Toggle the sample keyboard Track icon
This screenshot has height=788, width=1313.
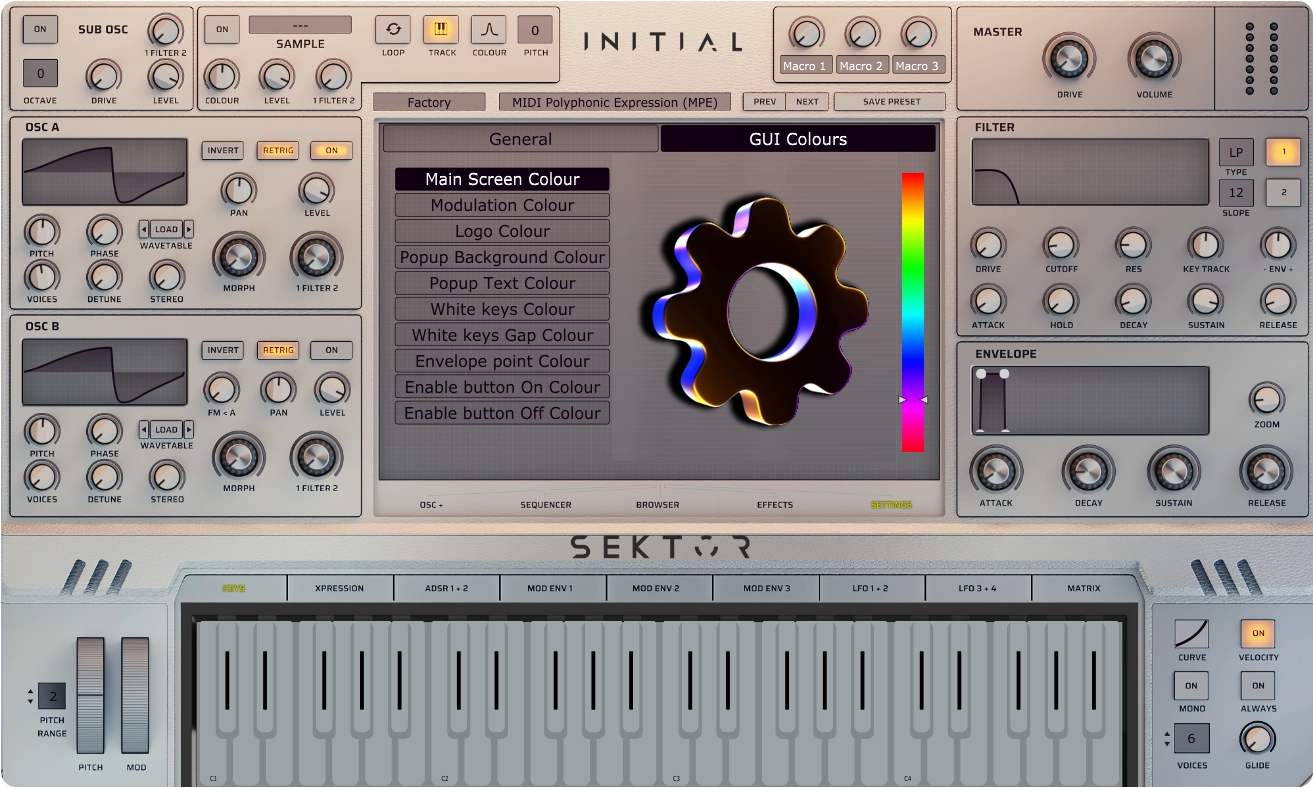[441, 30]
